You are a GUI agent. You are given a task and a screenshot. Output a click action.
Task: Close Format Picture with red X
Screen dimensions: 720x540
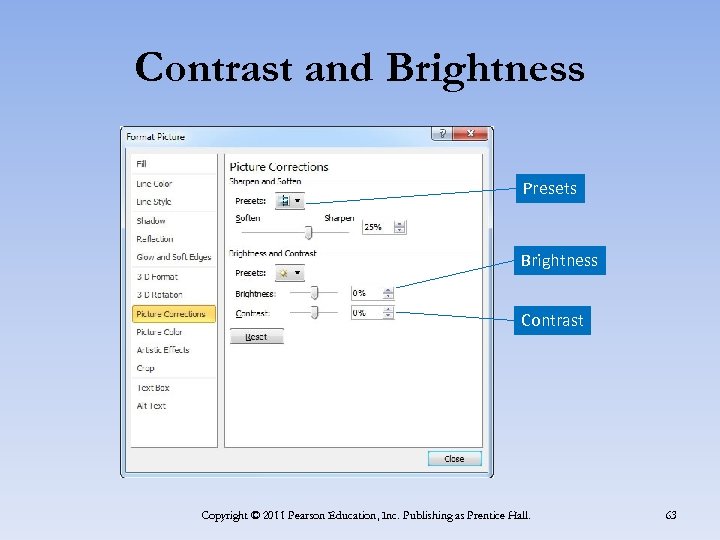click(471, 134)
